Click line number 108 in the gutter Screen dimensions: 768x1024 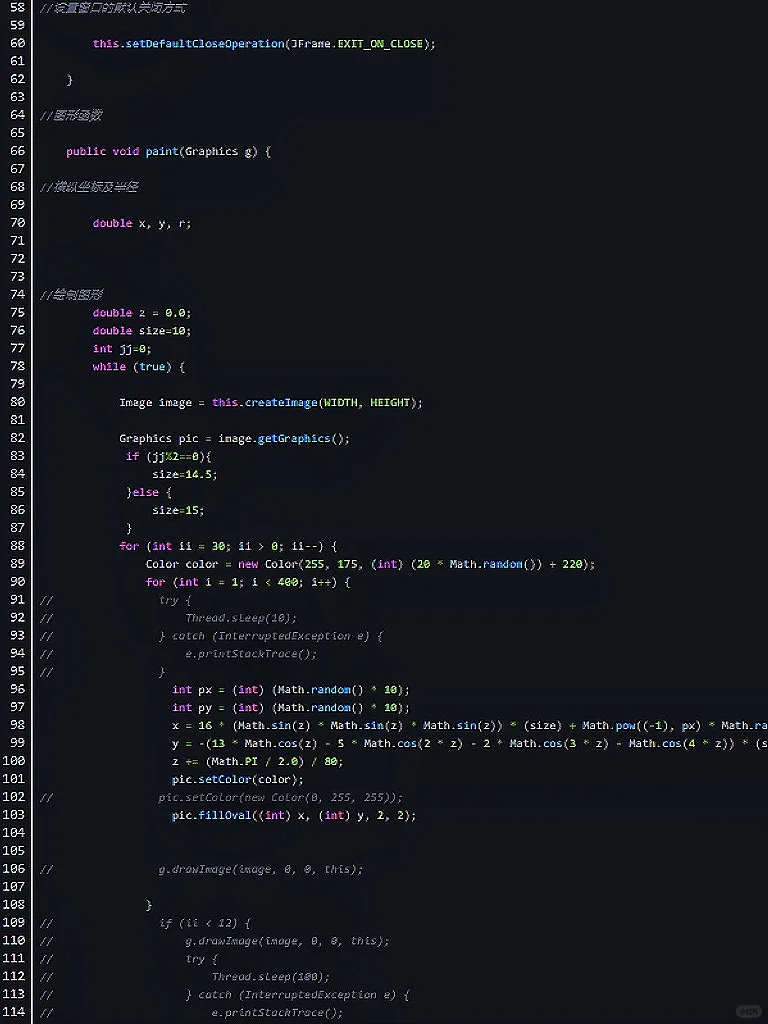(x=15, y=904)
